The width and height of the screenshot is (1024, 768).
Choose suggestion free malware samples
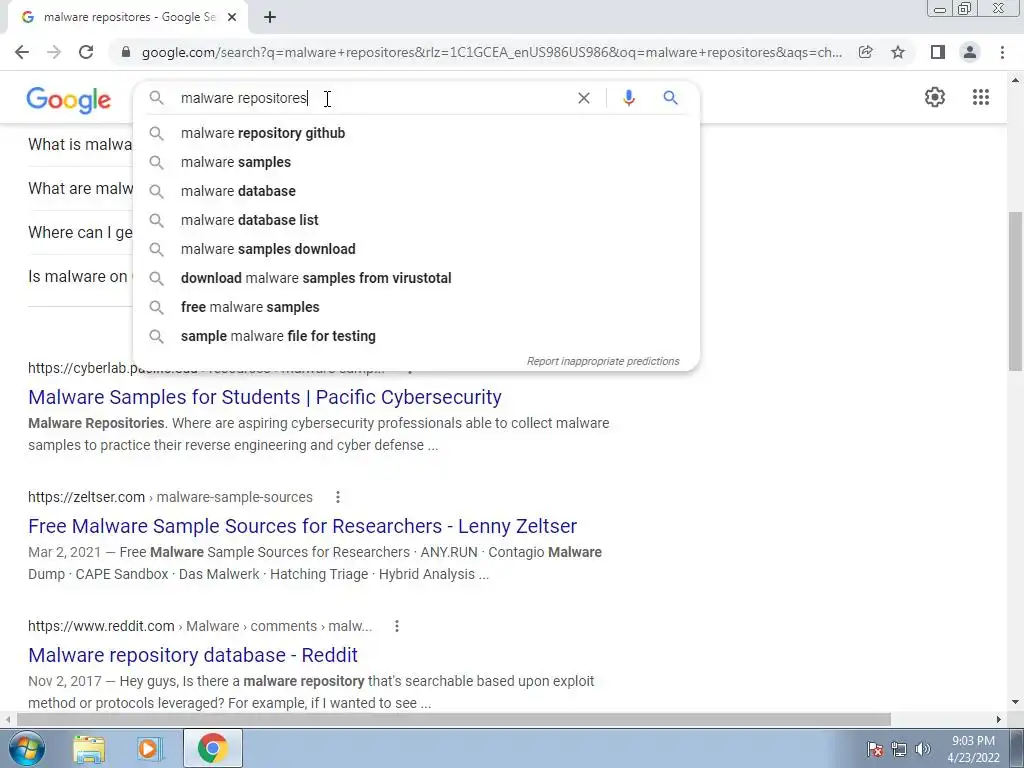pos(416,307)
